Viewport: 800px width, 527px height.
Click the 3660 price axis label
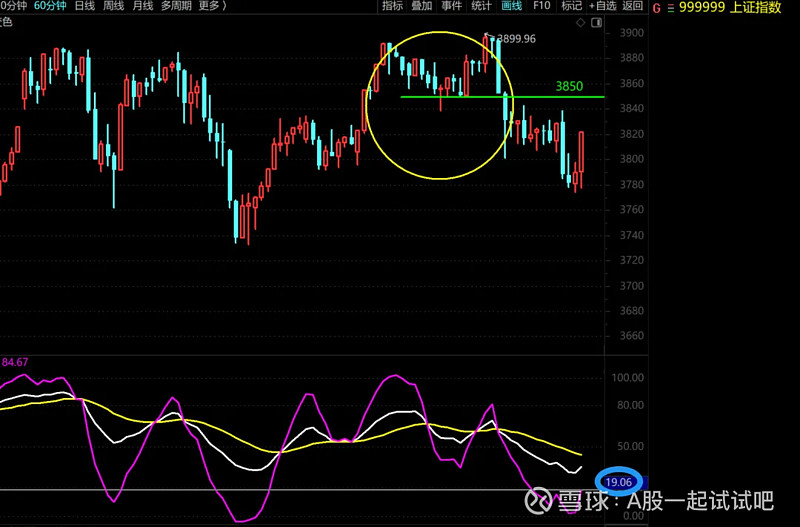[632, 336]
